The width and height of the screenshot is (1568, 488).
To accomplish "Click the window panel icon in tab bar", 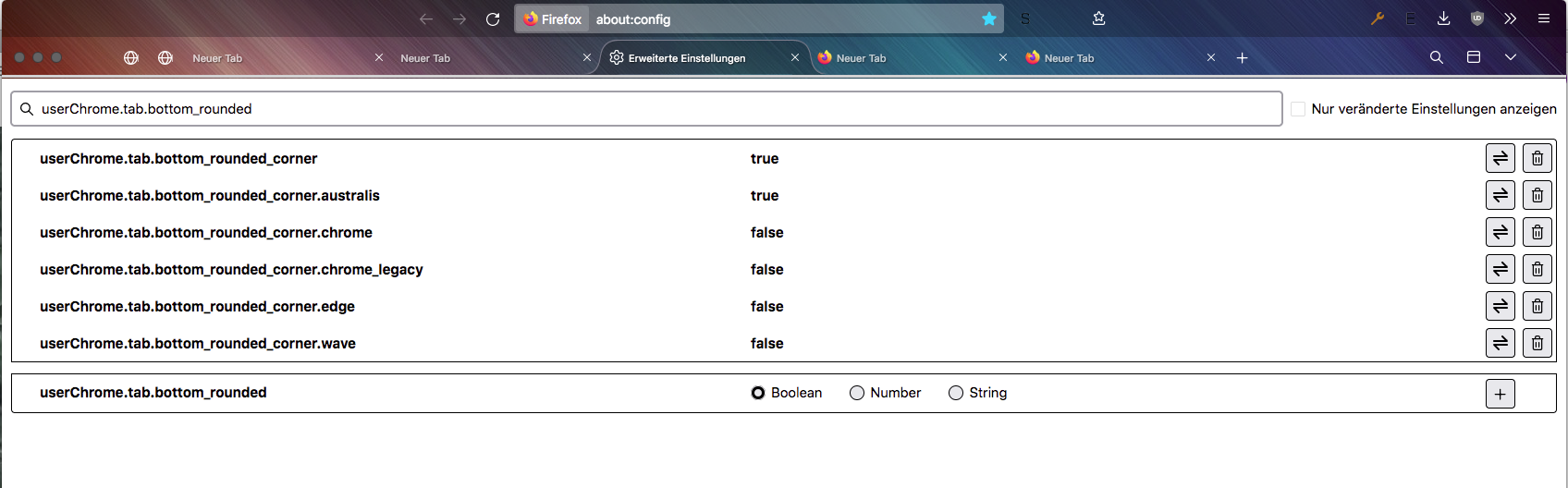I will tap(1474, 57).
